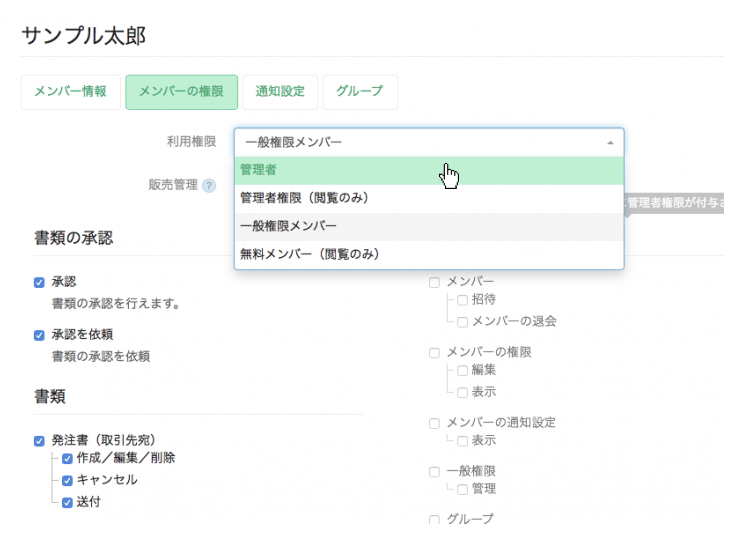Enable the メンバーの権限 checkbox

point(435,353)
